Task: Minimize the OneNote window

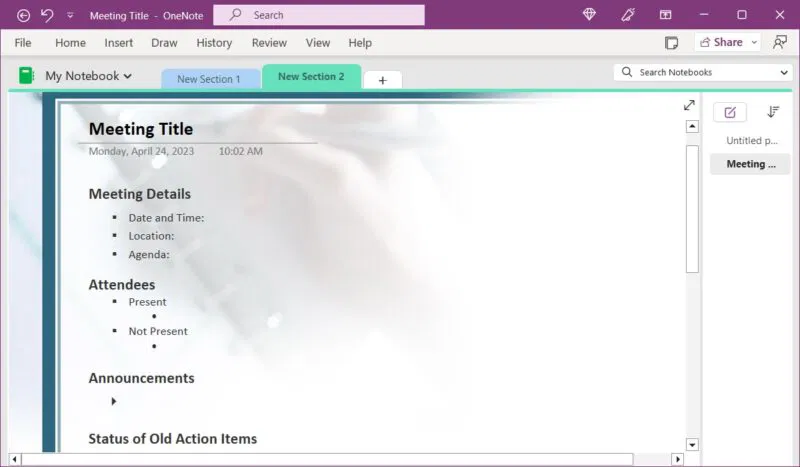Action: (704, 15)
